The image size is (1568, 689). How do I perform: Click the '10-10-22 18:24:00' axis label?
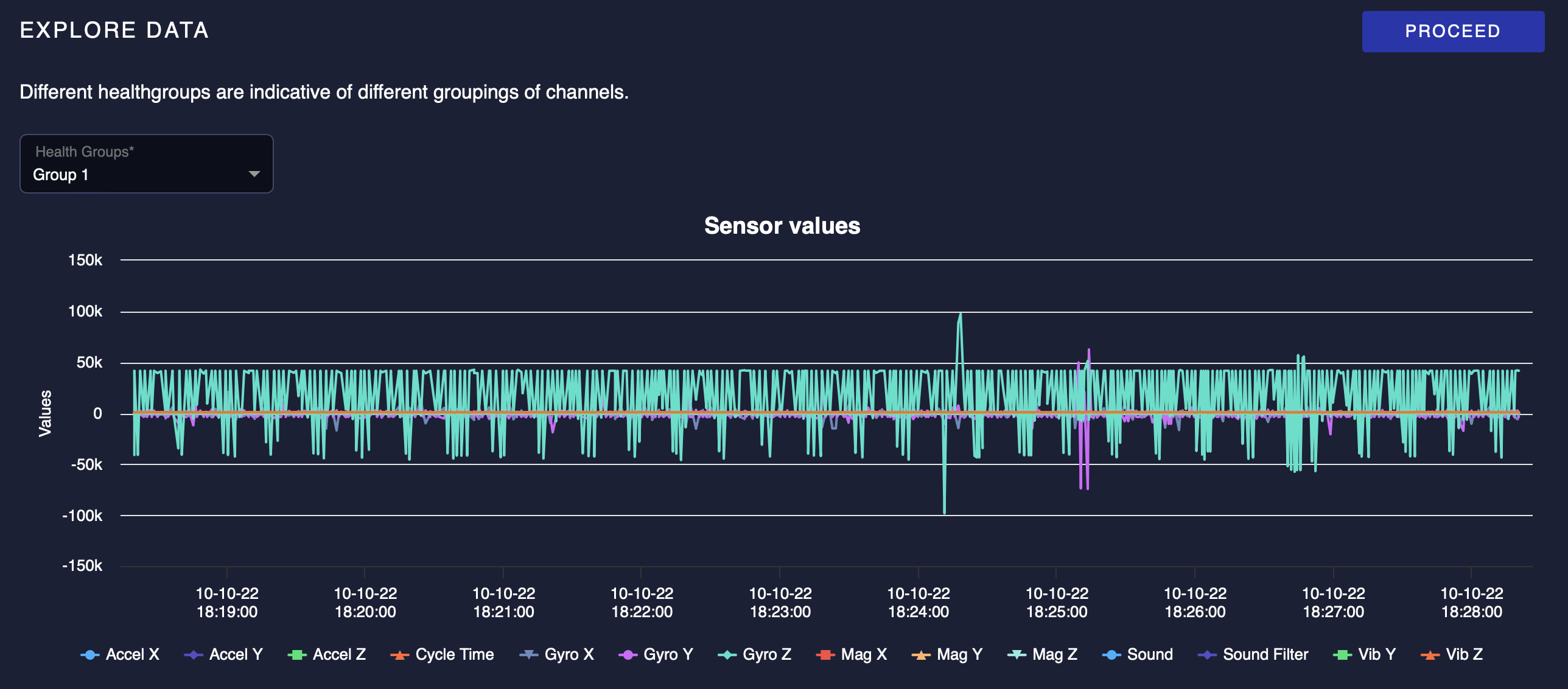pyautogui.click(x=919, y=603)
